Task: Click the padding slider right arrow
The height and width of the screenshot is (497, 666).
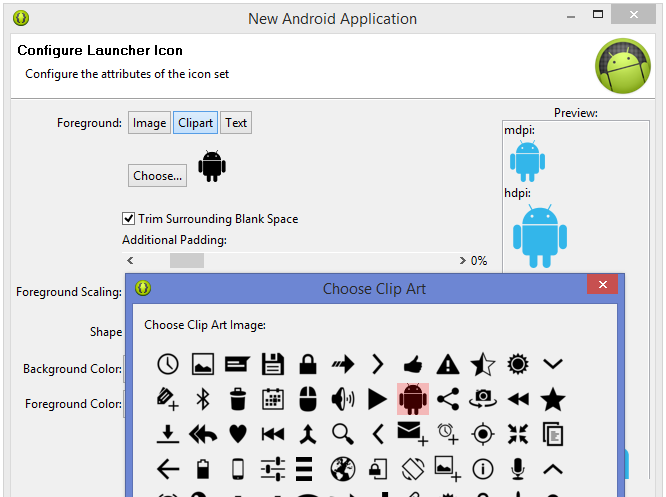Action: click(x=462, y=260)
